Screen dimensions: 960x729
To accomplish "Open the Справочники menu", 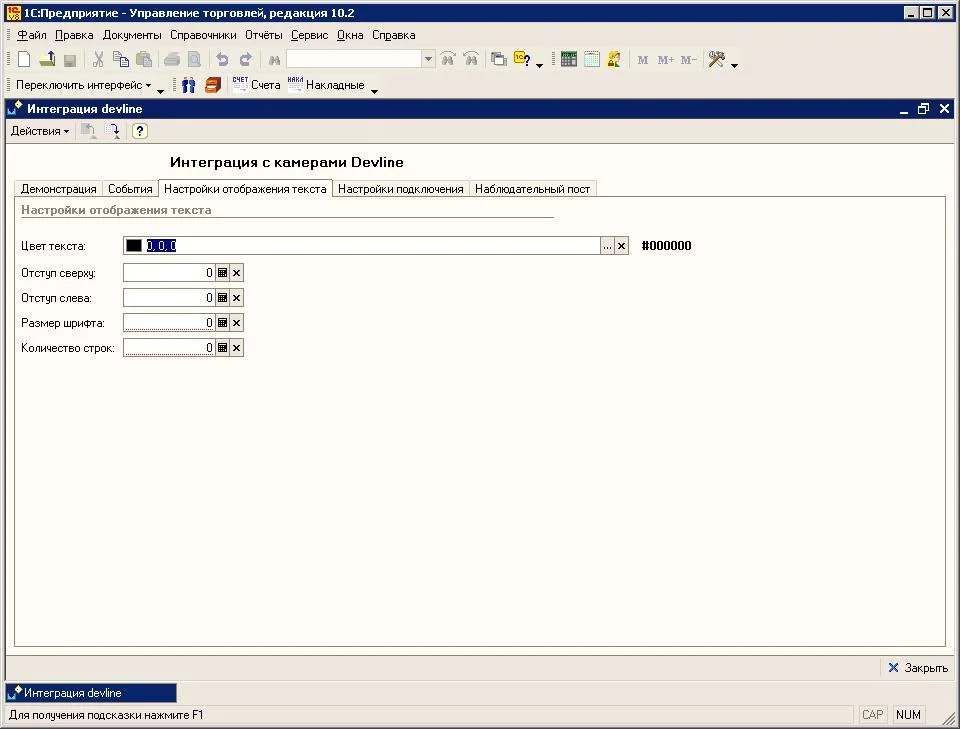I will 203,35.
